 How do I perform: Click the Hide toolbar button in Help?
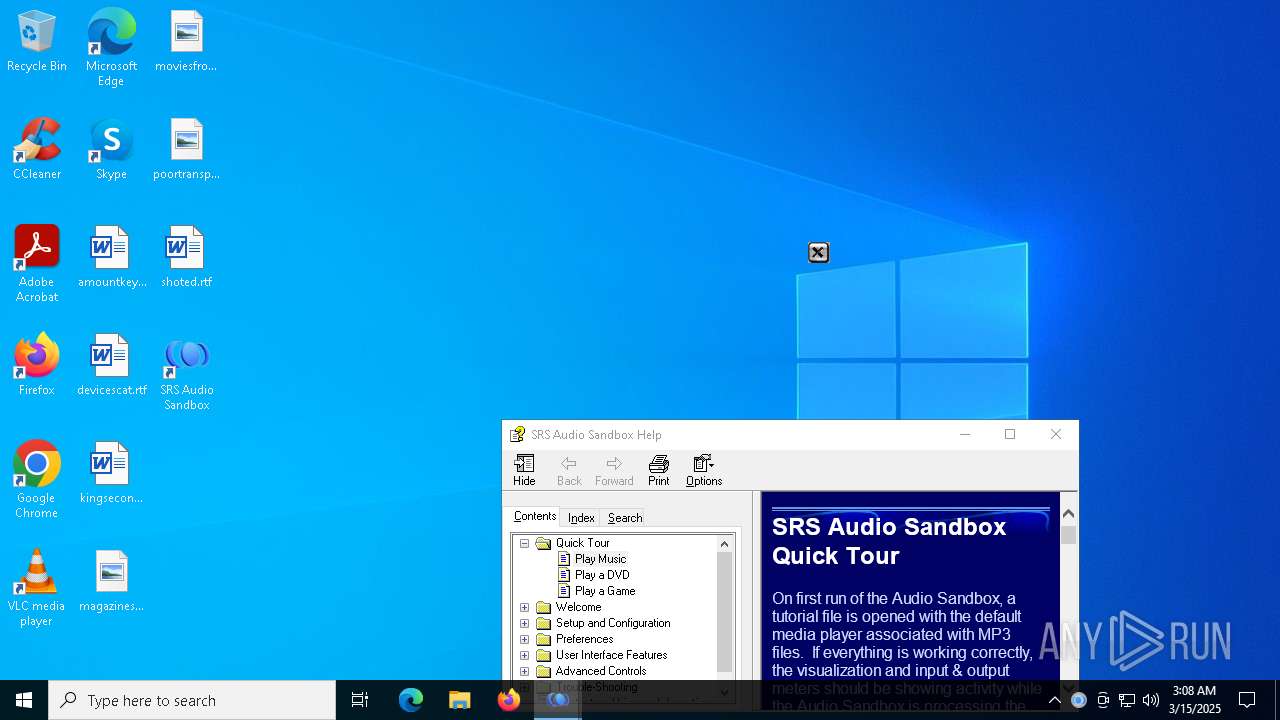[x=524, y=470]
